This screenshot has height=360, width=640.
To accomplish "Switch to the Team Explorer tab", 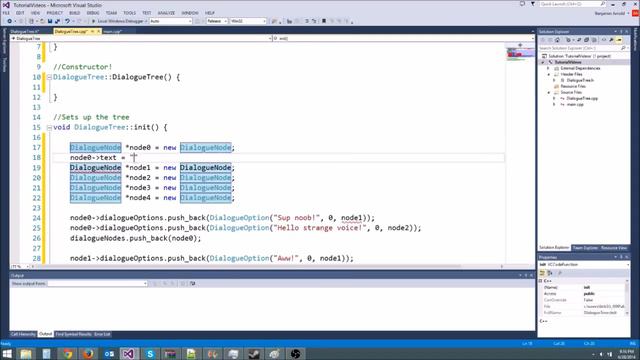I will coord(584,248).
